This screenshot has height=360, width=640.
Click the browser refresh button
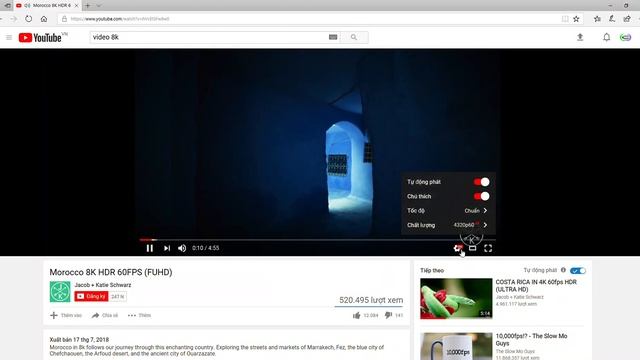pyautogui.click(x=28, y=19)
